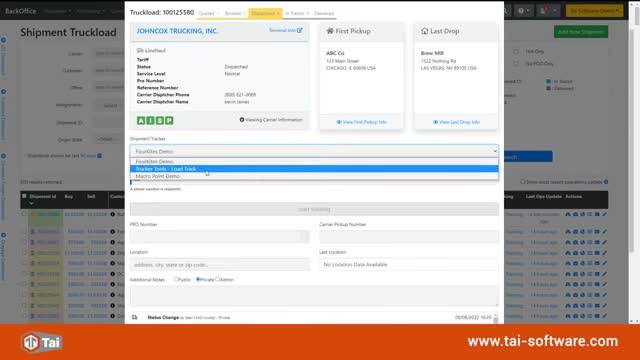Open help icon in BackOffice top bar

pyautogui.click(x=521, y=11)
